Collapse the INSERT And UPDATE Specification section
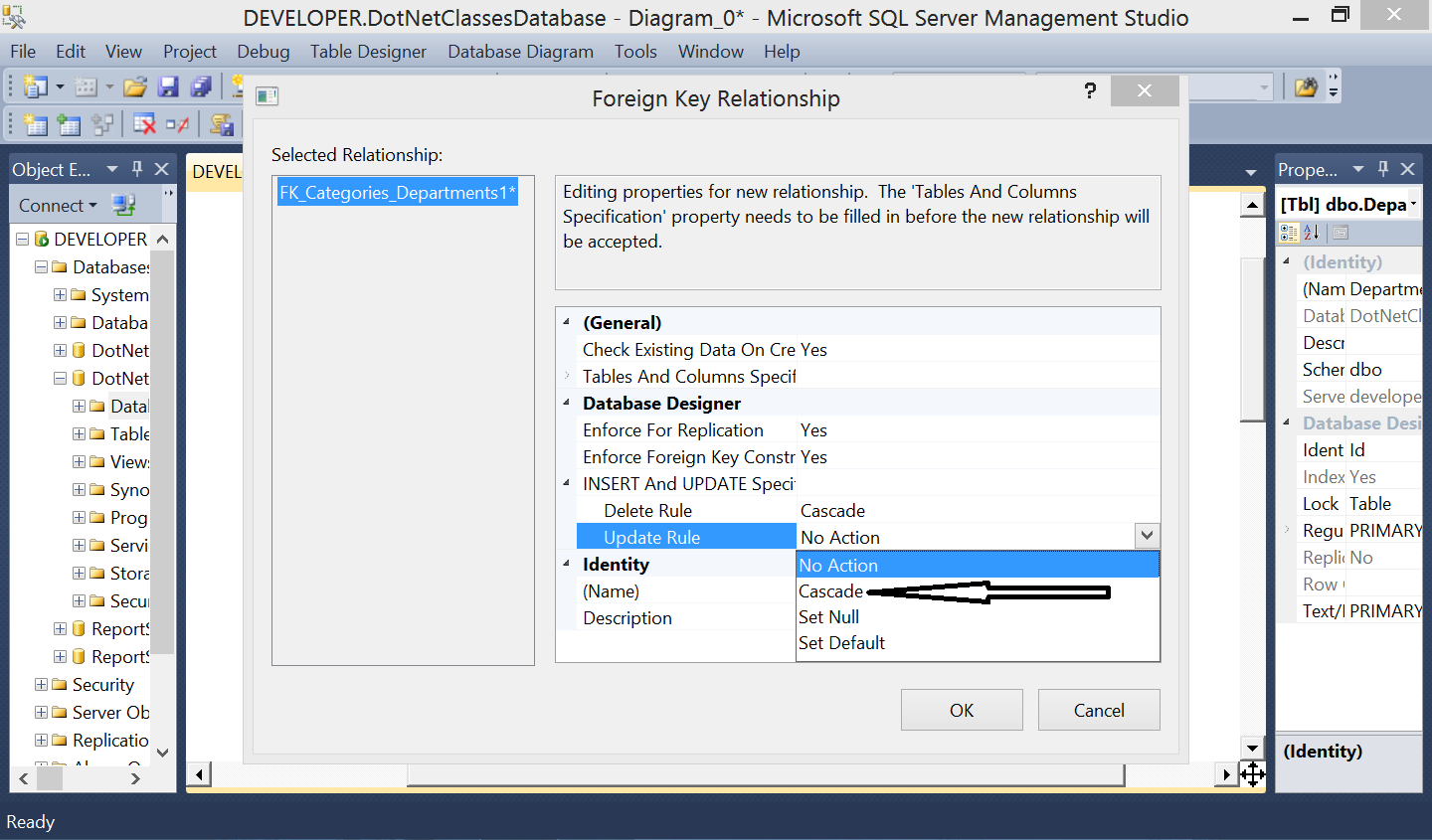Image resolution: width=1432 pixels, height=840 pixels. 568,483
